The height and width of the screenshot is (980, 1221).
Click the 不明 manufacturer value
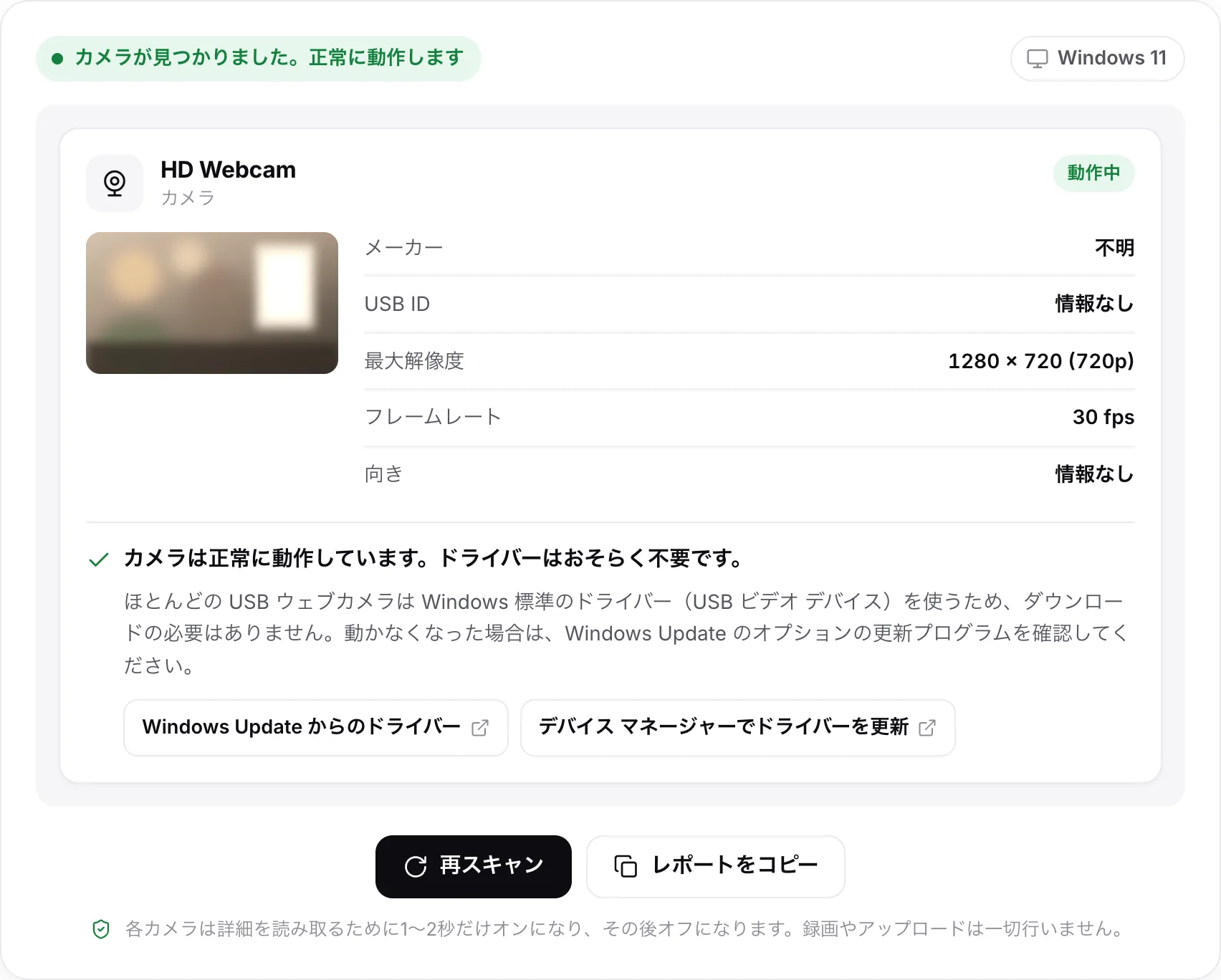(1115, 248)
